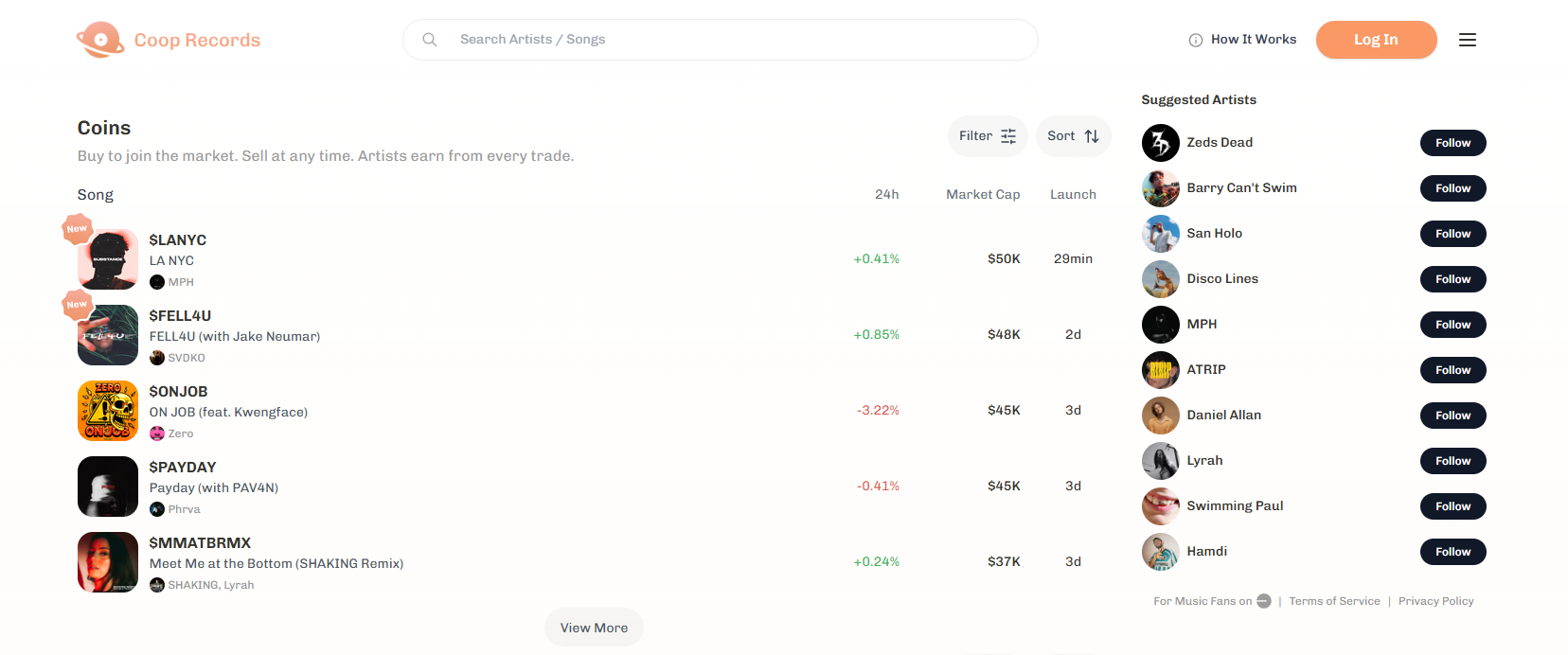Expand the list with View More

[x=594, y=628]
